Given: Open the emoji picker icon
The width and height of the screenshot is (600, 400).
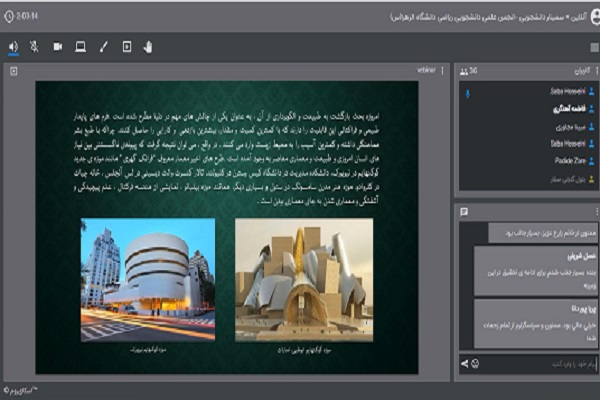Looking at the screenshot, I should pos(475,364).
